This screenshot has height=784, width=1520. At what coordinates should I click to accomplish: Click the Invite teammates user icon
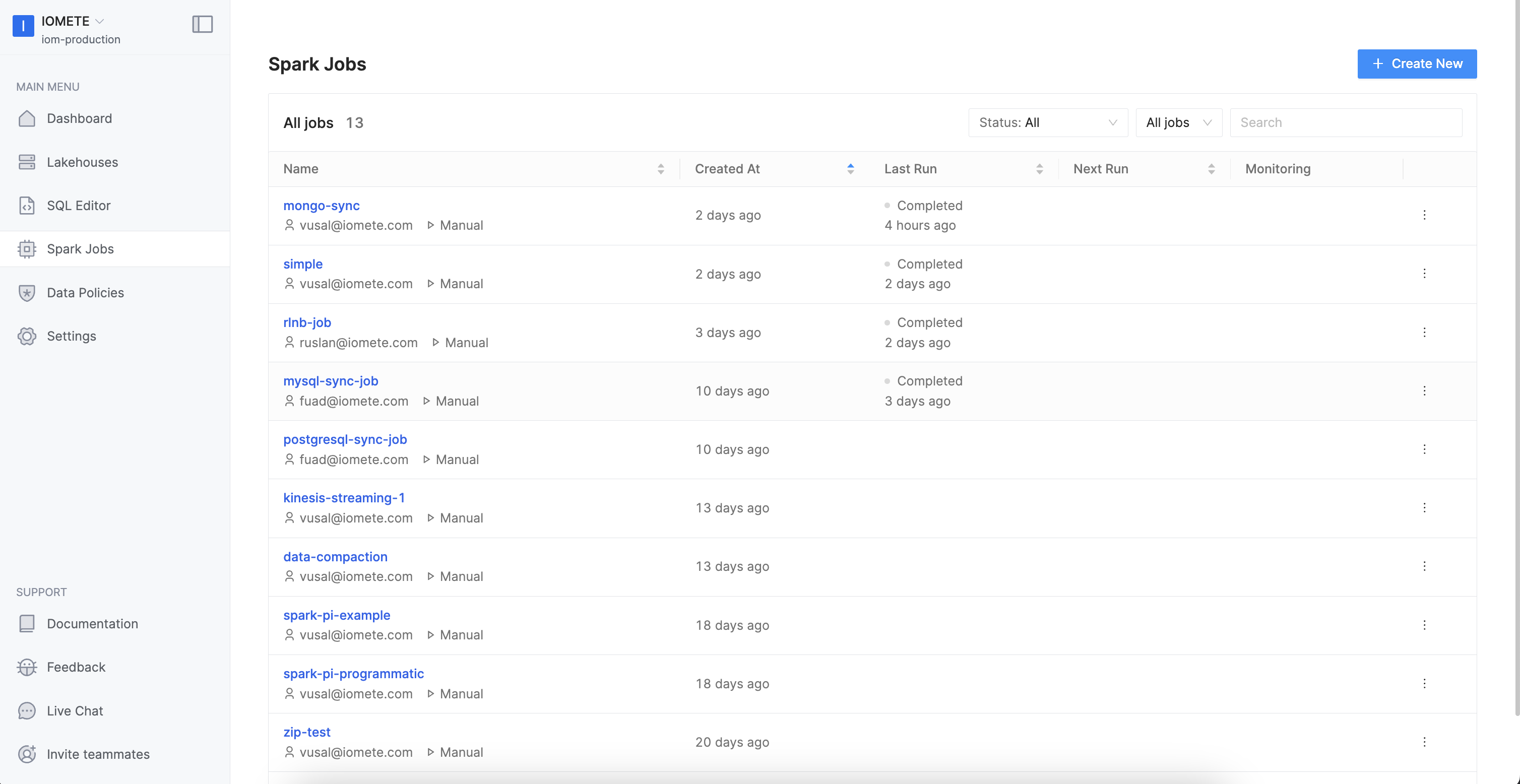[27, 754]
